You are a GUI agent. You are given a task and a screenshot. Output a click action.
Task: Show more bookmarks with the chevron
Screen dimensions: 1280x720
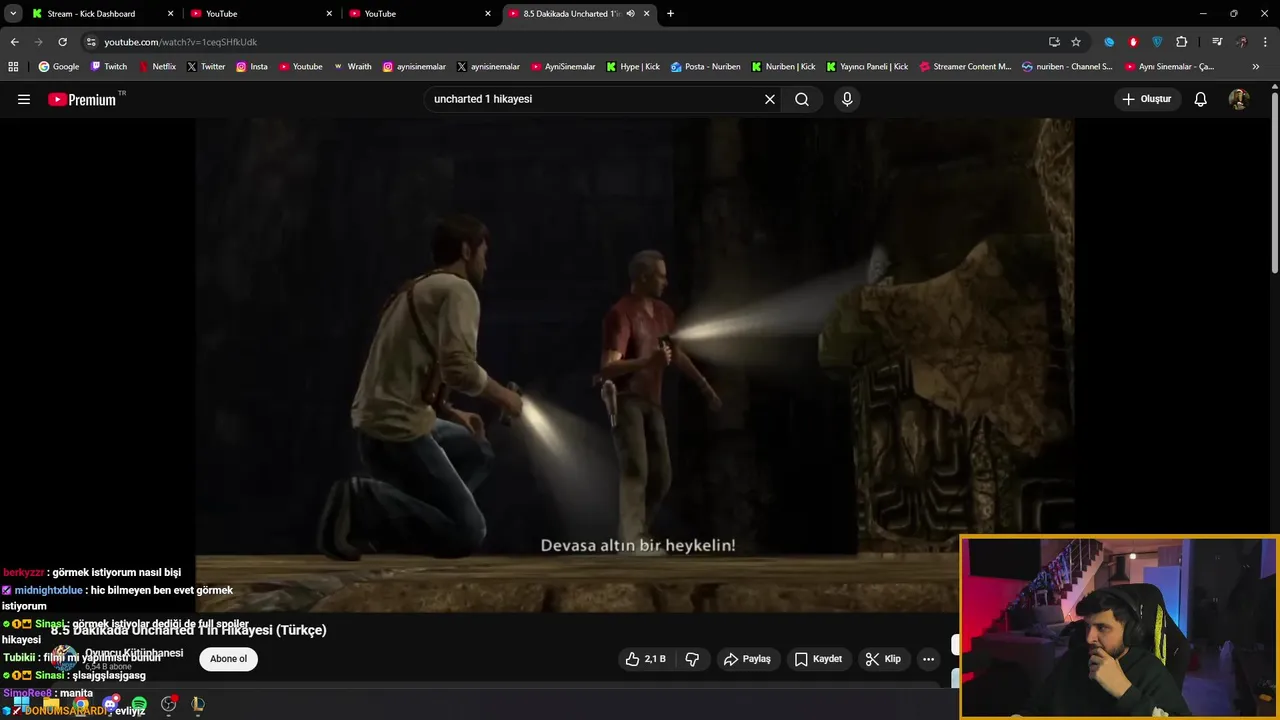pyautogui.click(x=1256, y=67)
